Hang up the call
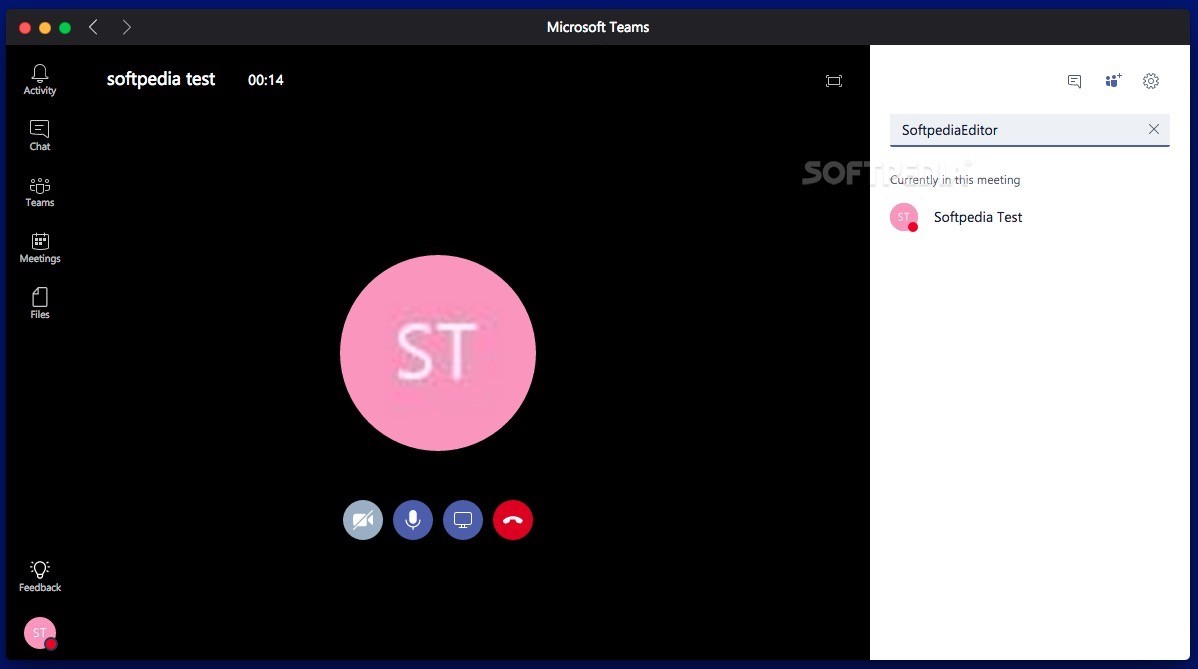The height and width of the screenshot is (669, 1198). [513, 520]
